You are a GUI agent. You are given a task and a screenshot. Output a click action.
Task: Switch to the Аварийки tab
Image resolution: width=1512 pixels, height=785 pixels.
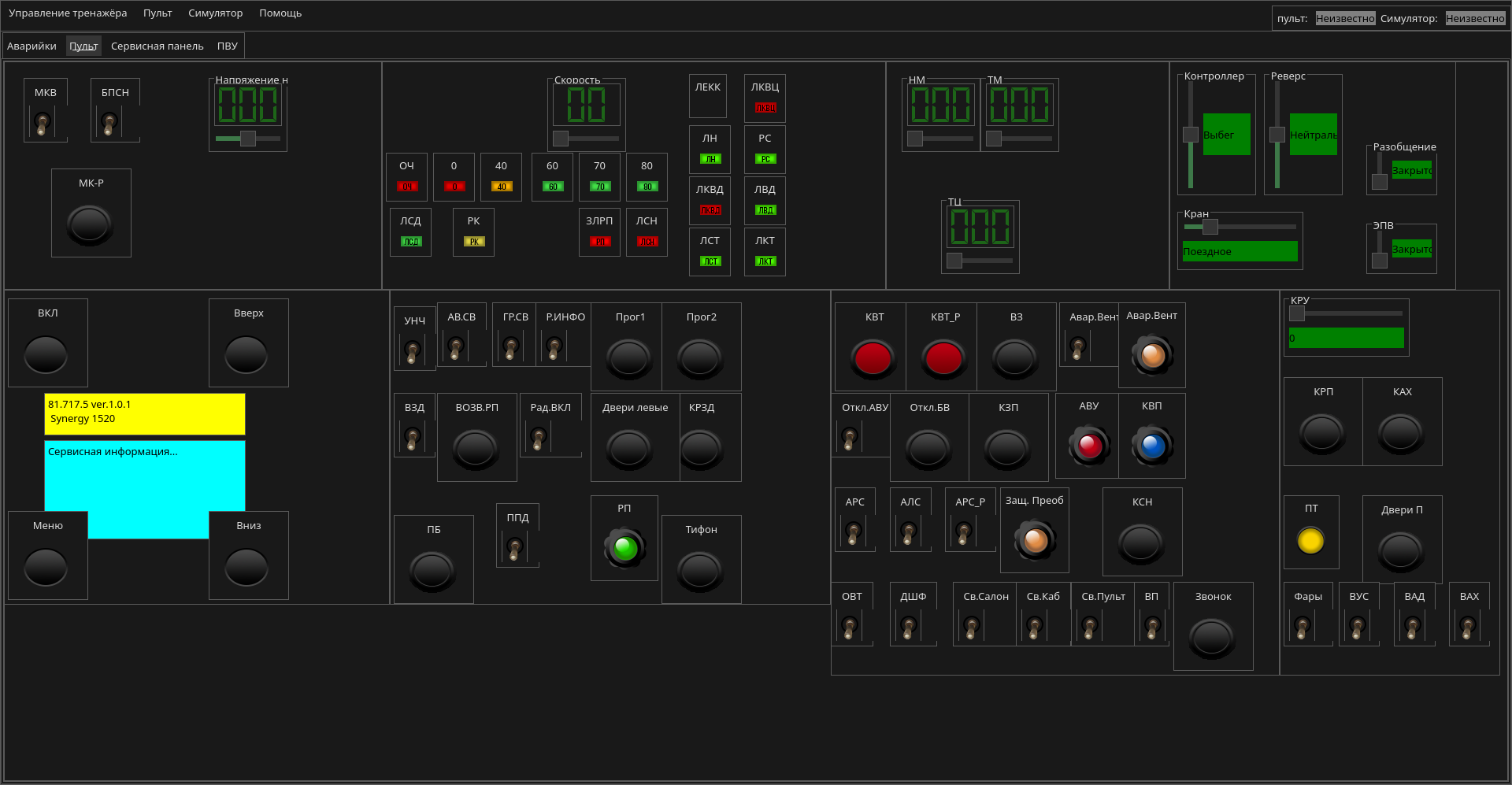click(31, 46)
